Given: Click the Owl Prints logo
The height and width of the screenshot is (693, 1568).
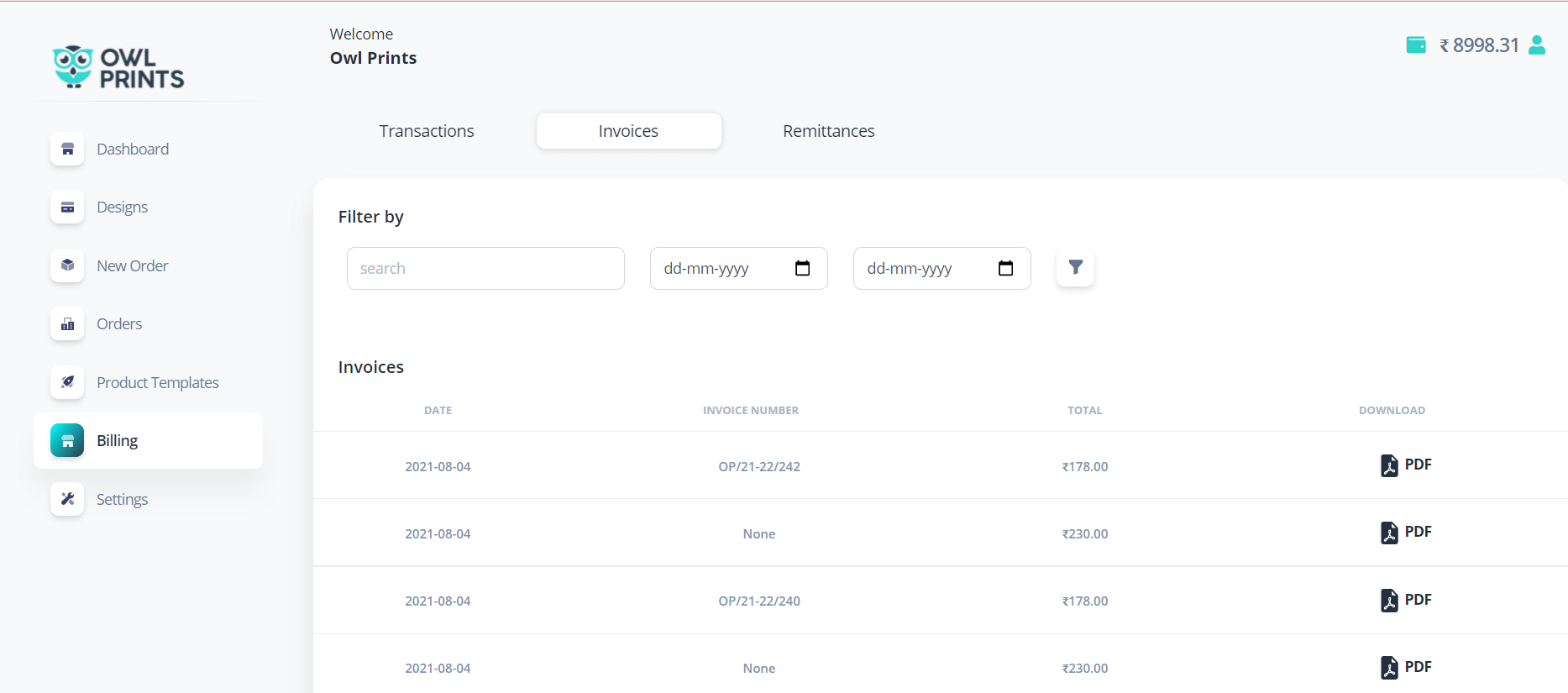Looking at the screenshot, I should point(118,66).
